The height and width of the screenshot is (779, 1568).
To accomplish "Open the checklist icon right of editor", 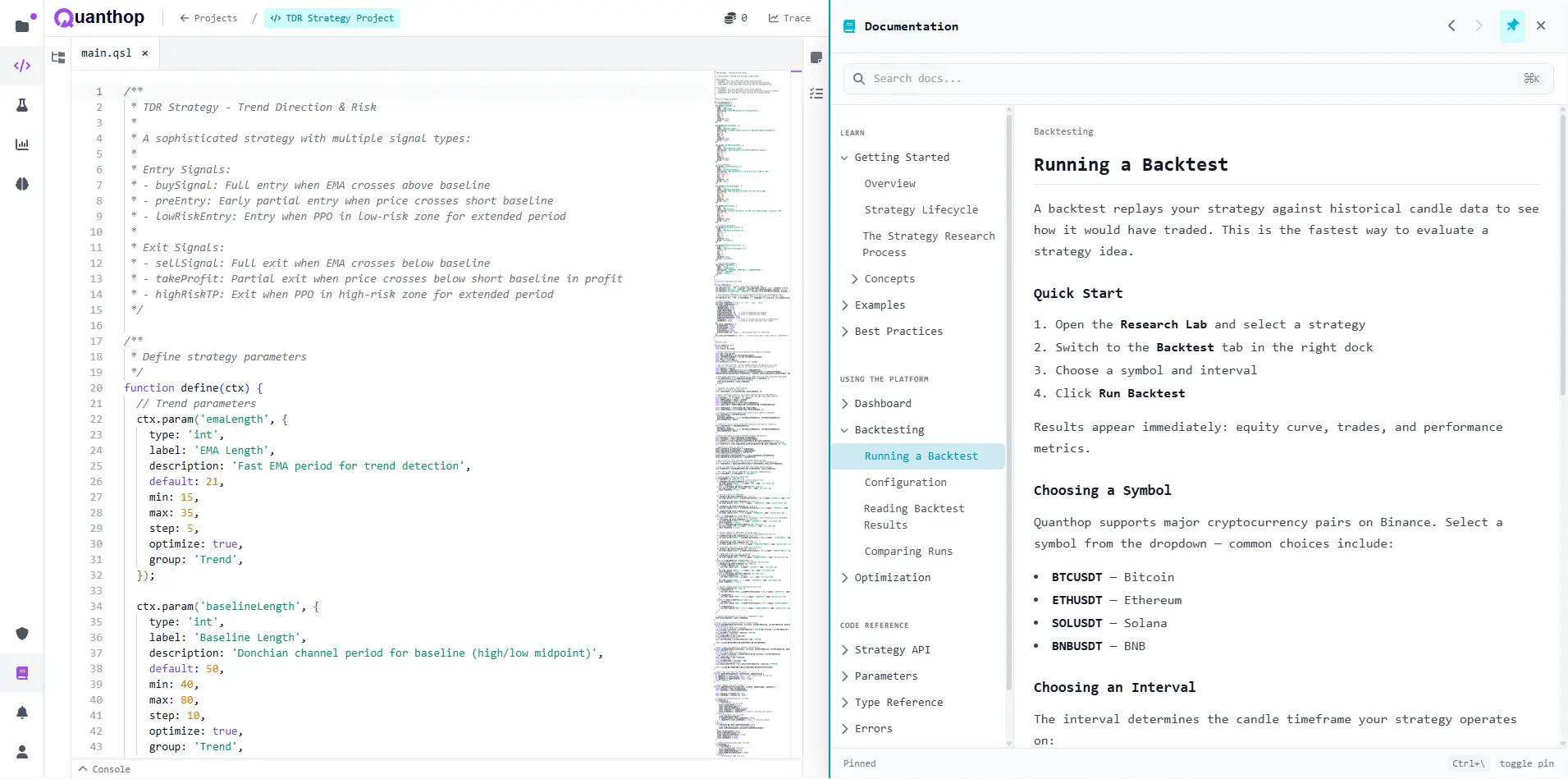I will pos(816,94).
